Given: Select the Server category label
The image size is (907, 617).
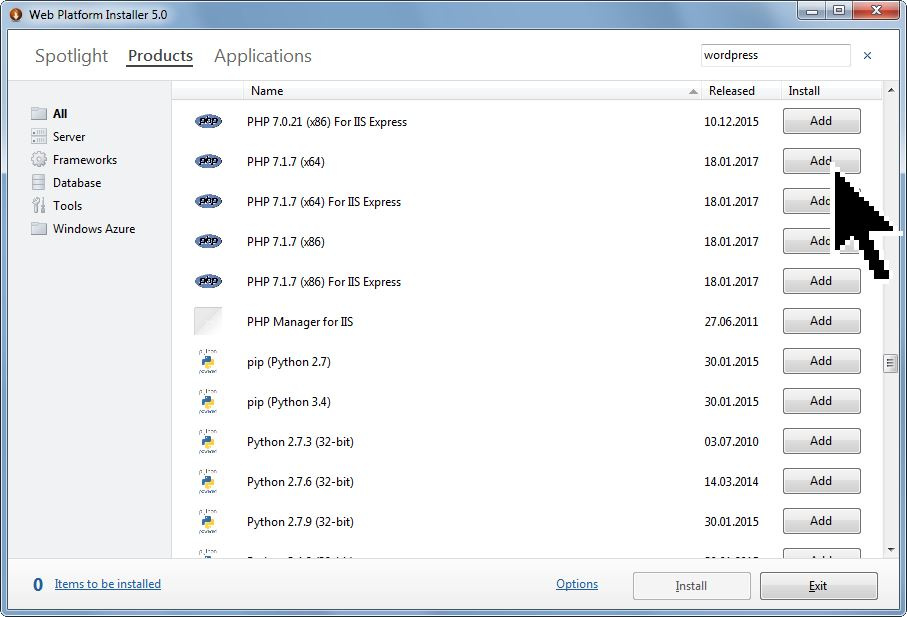Looking at the screenshot, I should click(x=69, y=136).
